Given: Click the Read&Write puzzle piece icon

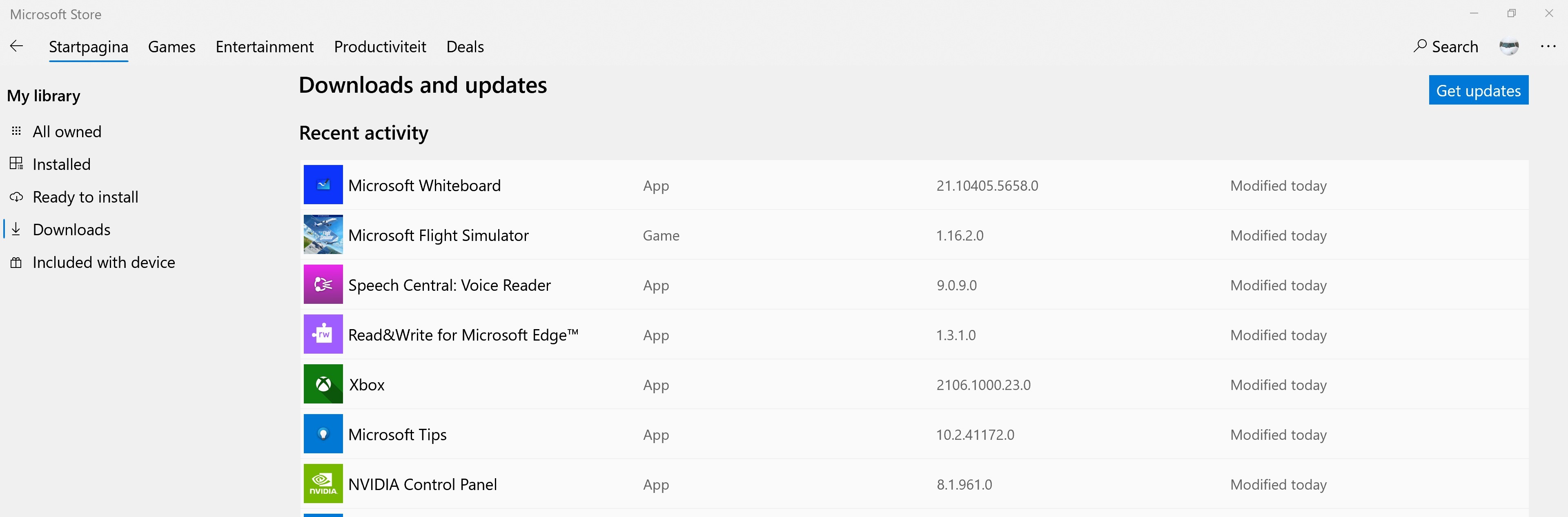Looking at the screenshot, I should (x=323, y=334).
